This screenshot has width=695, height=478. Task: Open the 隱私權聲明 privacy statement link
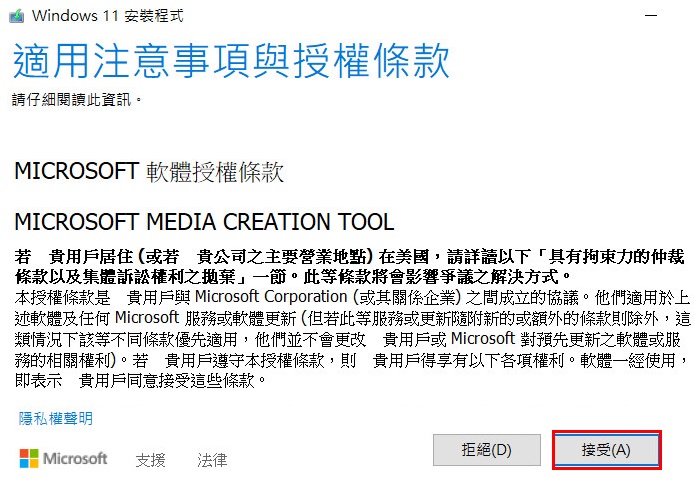click(x=55, y=418)
